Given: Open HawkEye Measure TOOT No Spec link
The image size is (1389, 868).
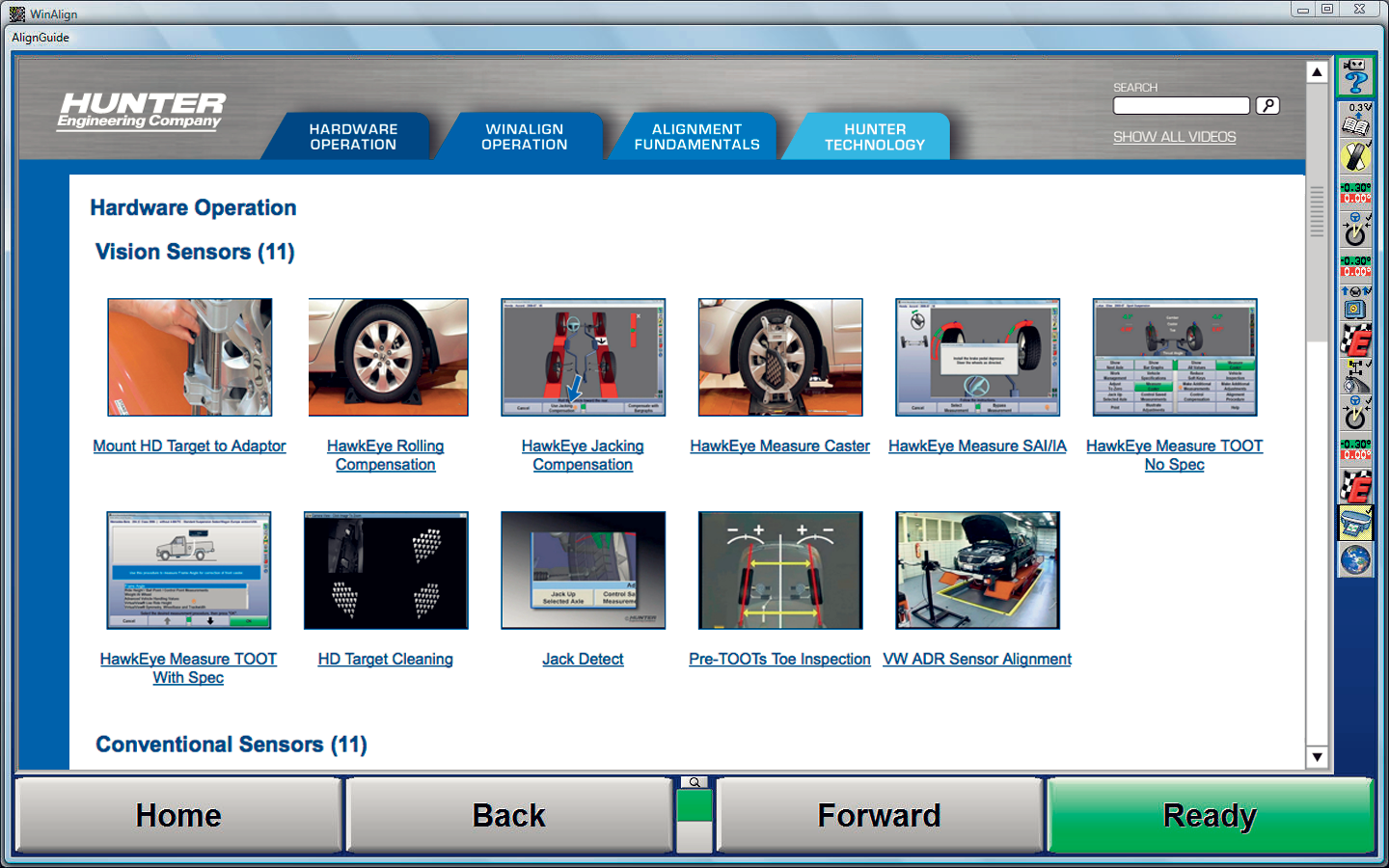Looking at the screenshot, I should click(x=1174, y=455).
